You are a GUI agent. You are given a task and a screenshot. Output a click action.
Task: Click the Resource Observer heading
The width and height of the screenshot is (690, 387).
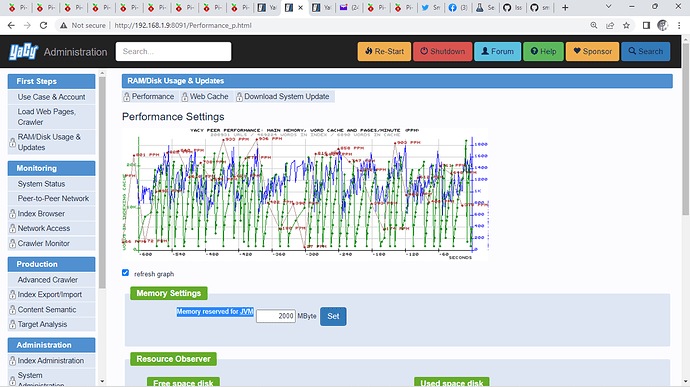click(x=173, y=359)
